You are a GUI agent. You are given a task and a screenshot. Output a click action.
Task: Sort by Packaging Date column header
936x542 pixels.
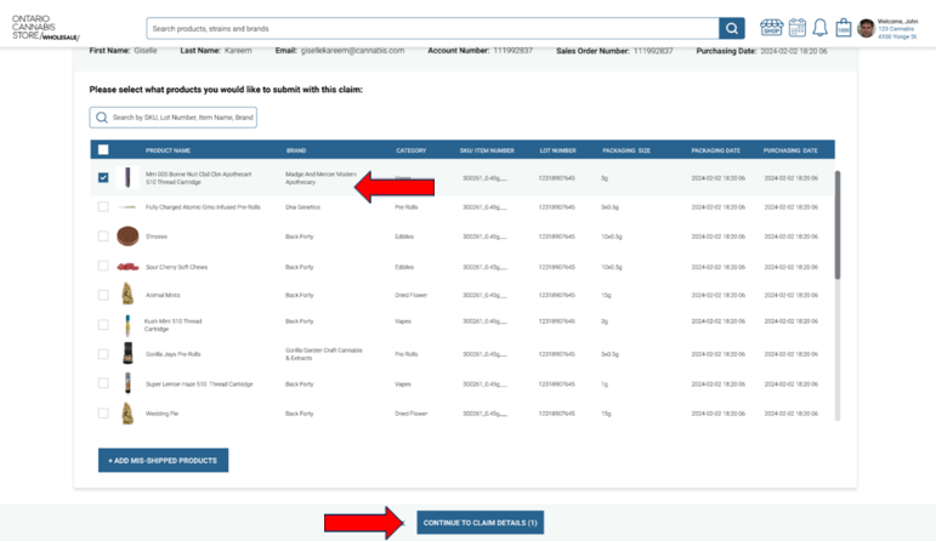pos(715,150)
